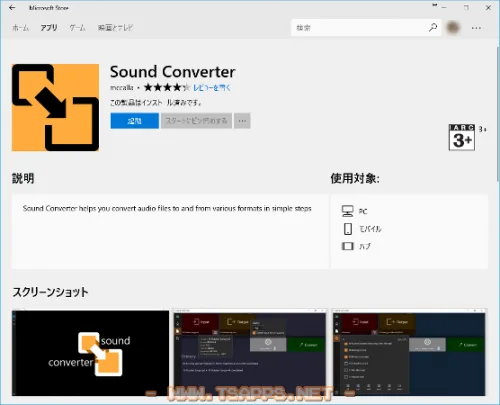The height and width of the screenshot is (405, 500).
Task: Open the black sound converter screenshot thumbnail
Action: (x=90, y=353)
